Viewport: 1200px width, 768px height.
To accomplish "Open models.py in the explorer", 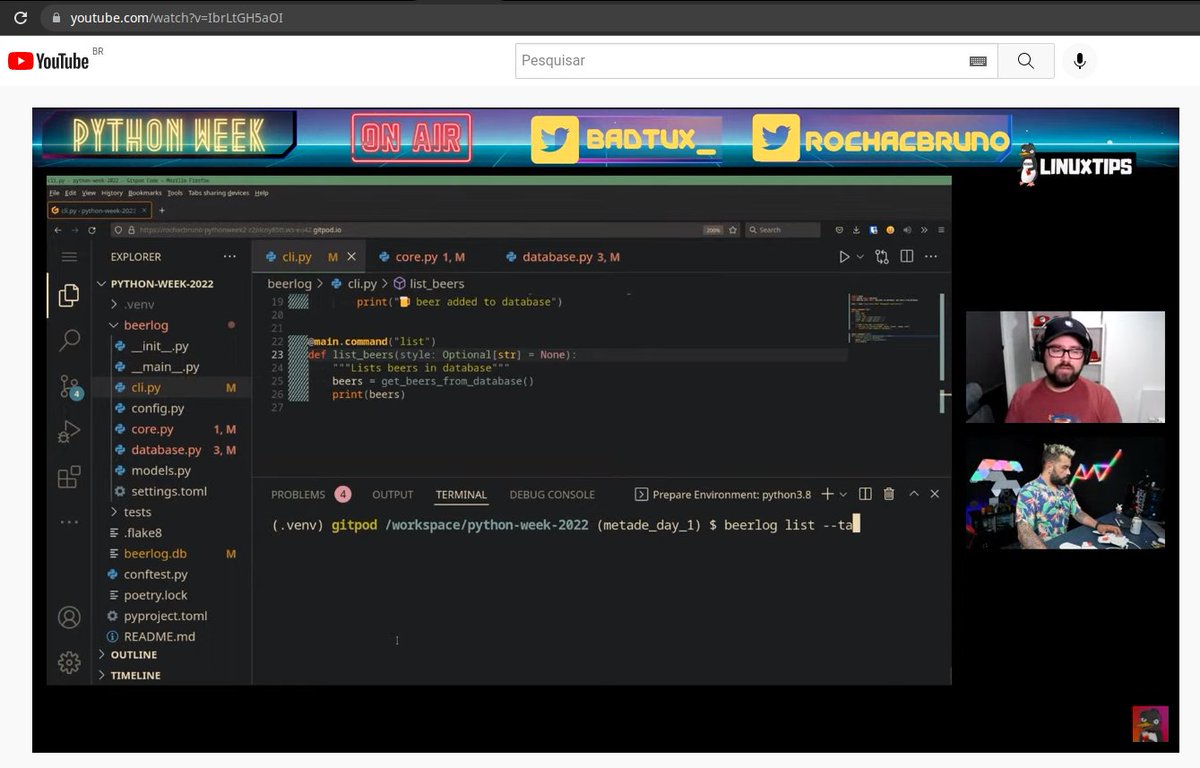I will pos(161,470).
